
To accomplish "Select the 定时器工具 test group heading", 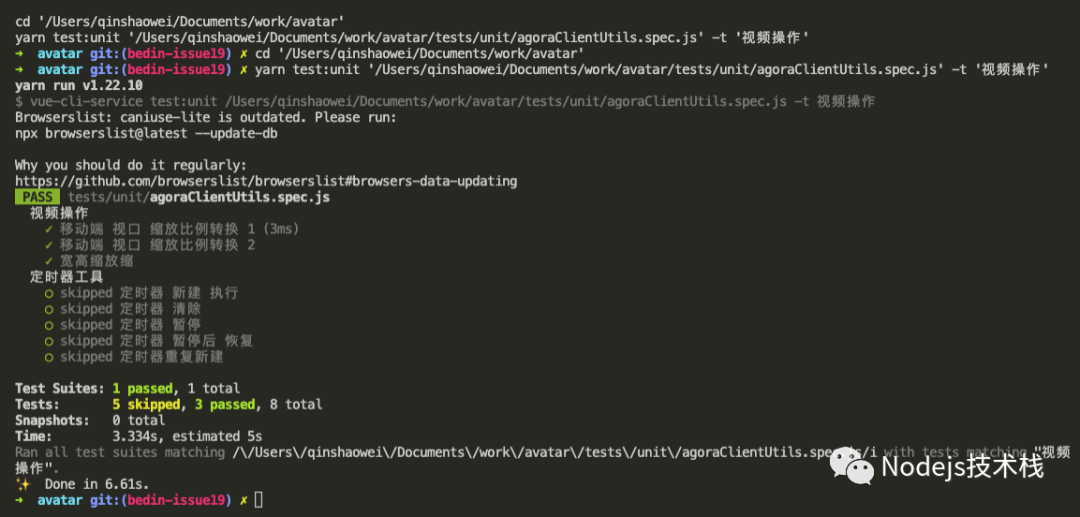I will coord(66,277).
